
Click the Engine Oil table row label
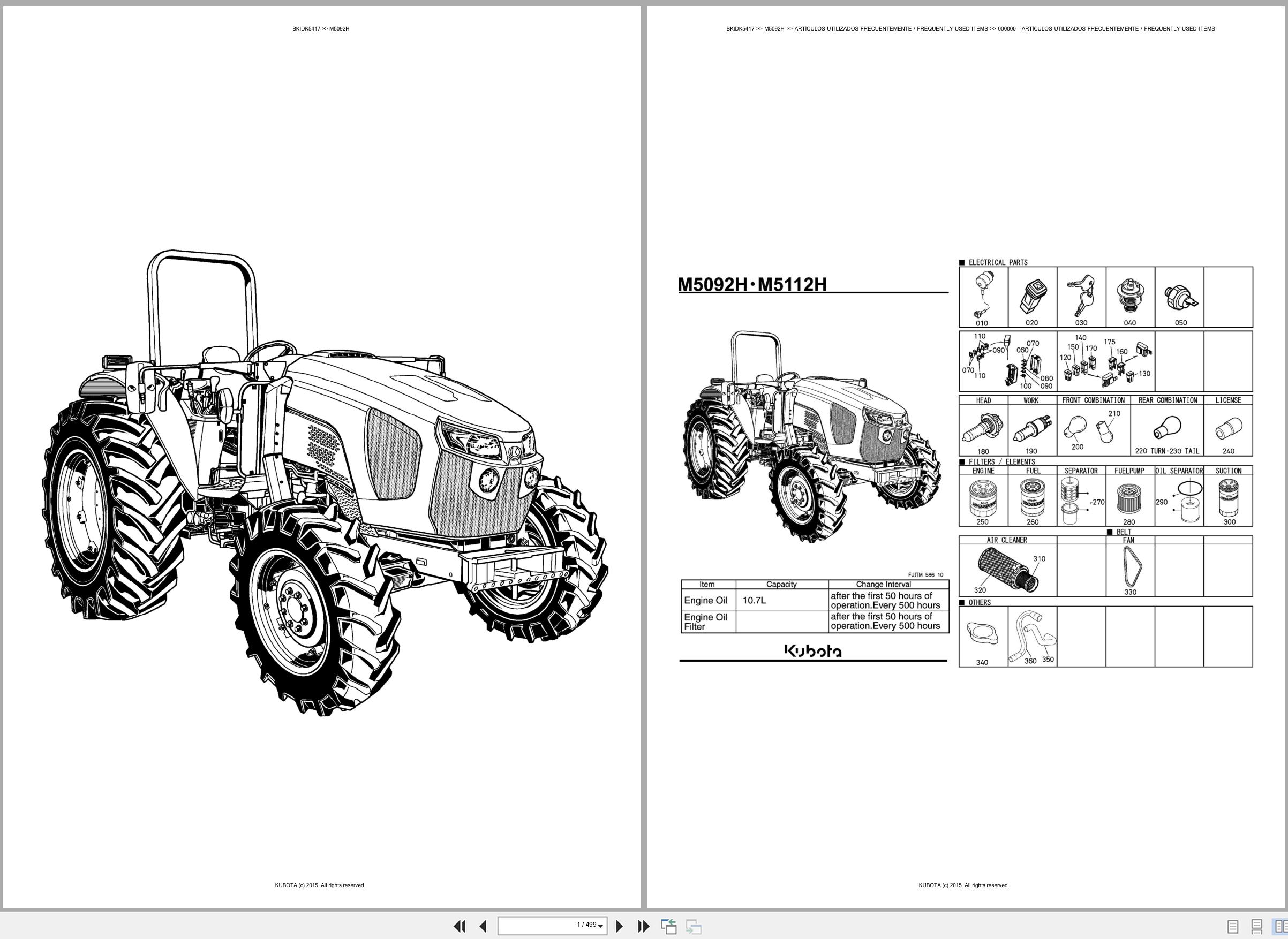[706, 600]
